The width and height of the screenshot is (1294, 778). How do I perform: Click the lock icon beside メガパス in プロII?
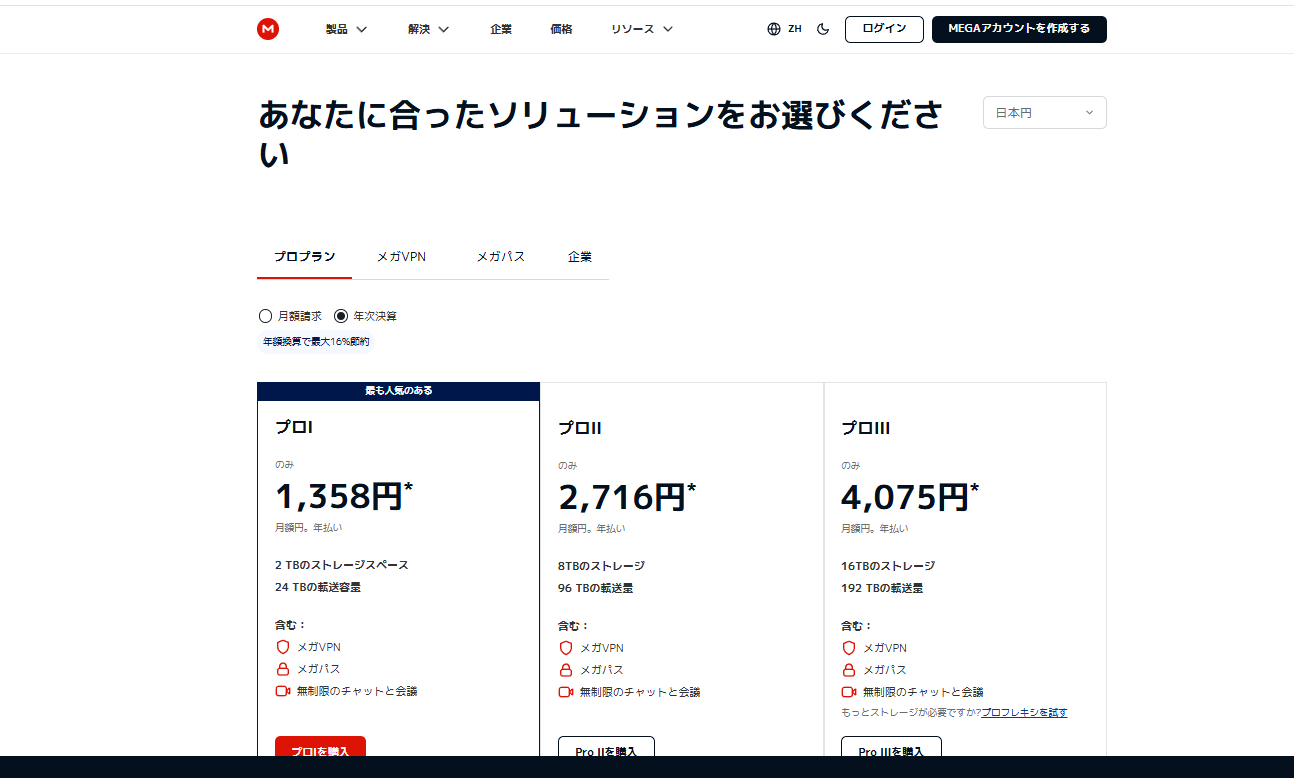[566, 670]
